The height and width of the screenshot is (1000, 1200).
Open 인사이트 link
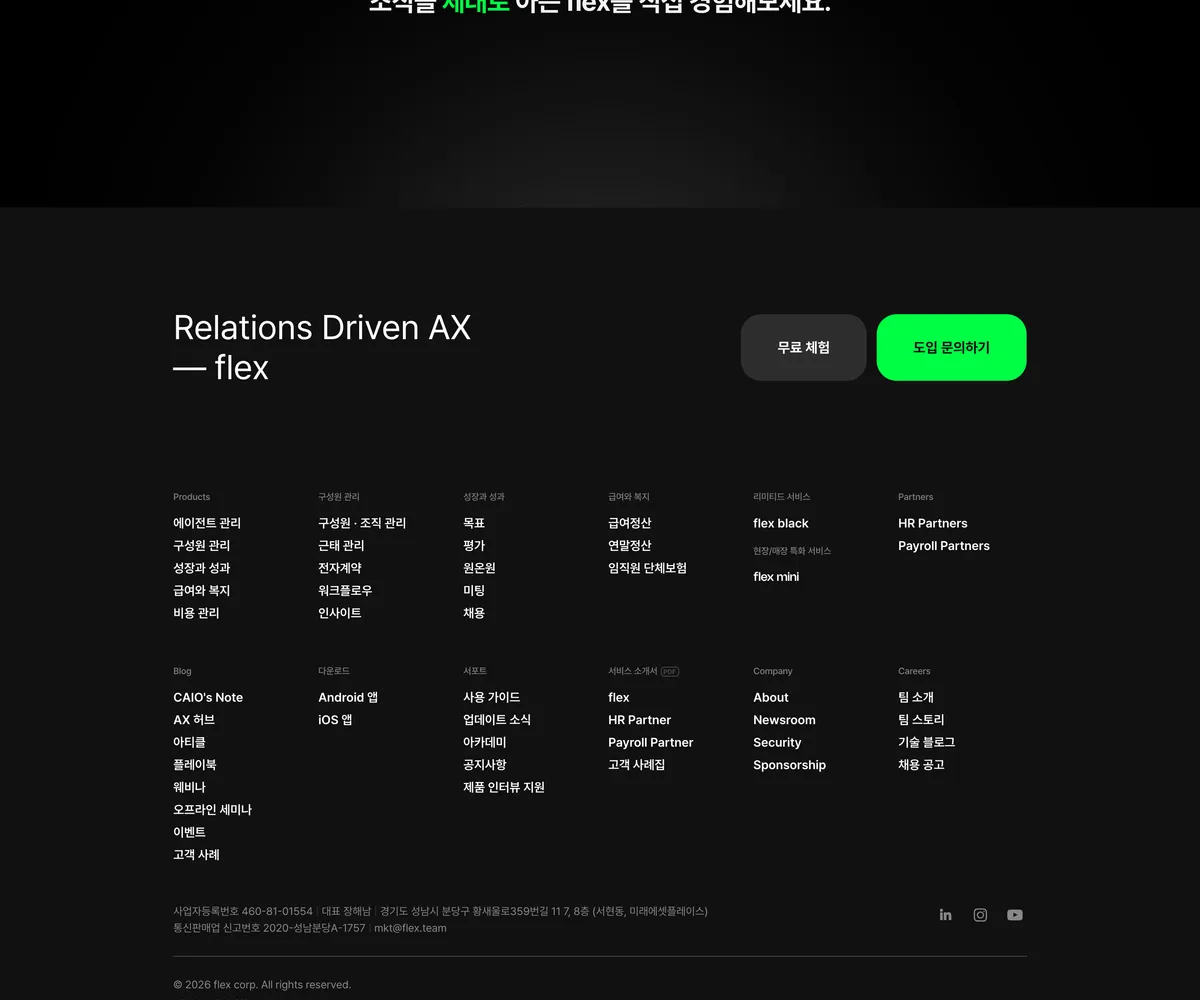click(340, 613)
